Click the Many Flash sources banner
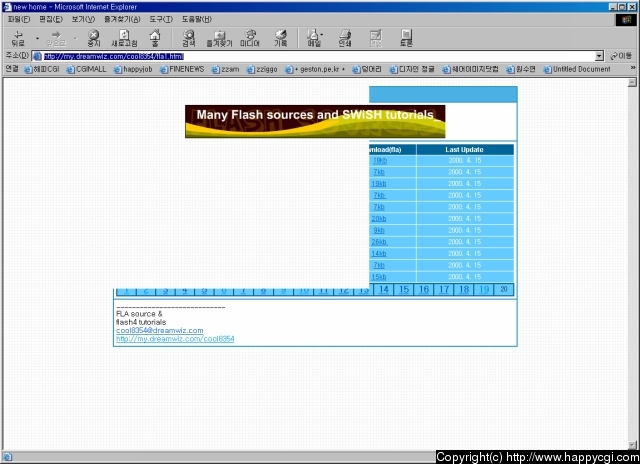Viewport: 640px width, 464px height. [x=315, y=122]
